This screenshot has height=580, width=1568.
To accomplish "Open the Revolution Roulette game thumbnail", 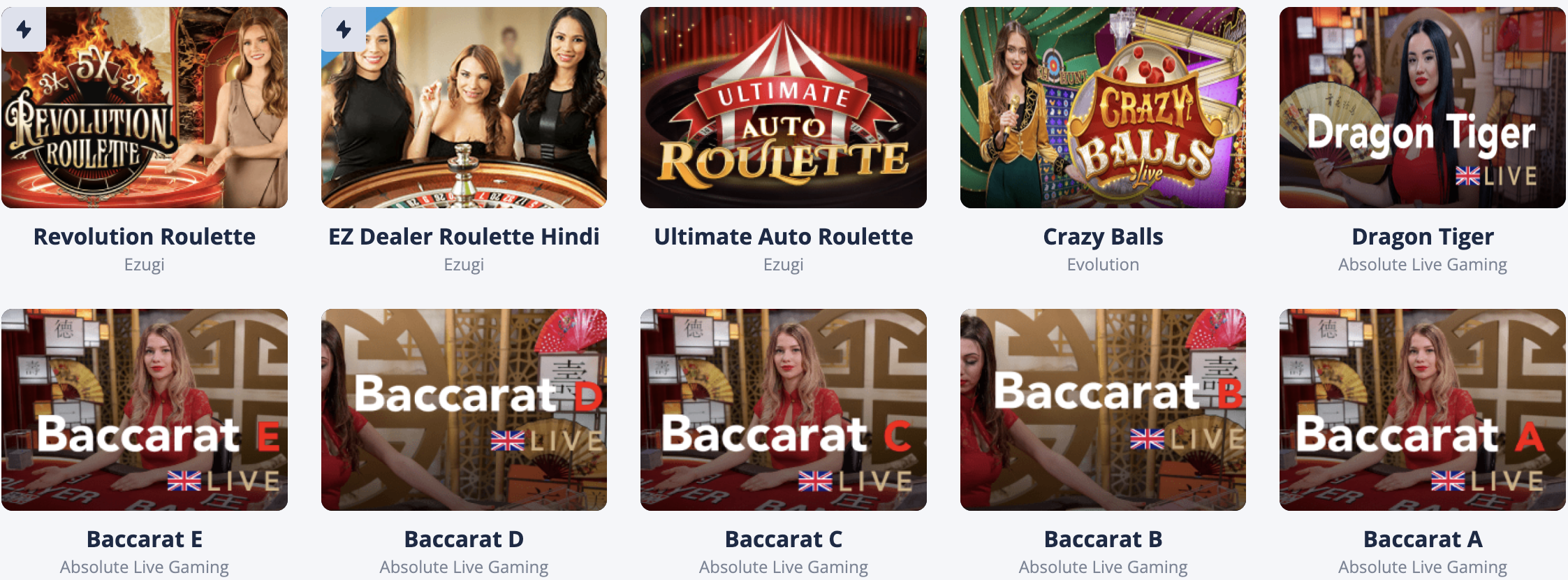I will (145, 108).
